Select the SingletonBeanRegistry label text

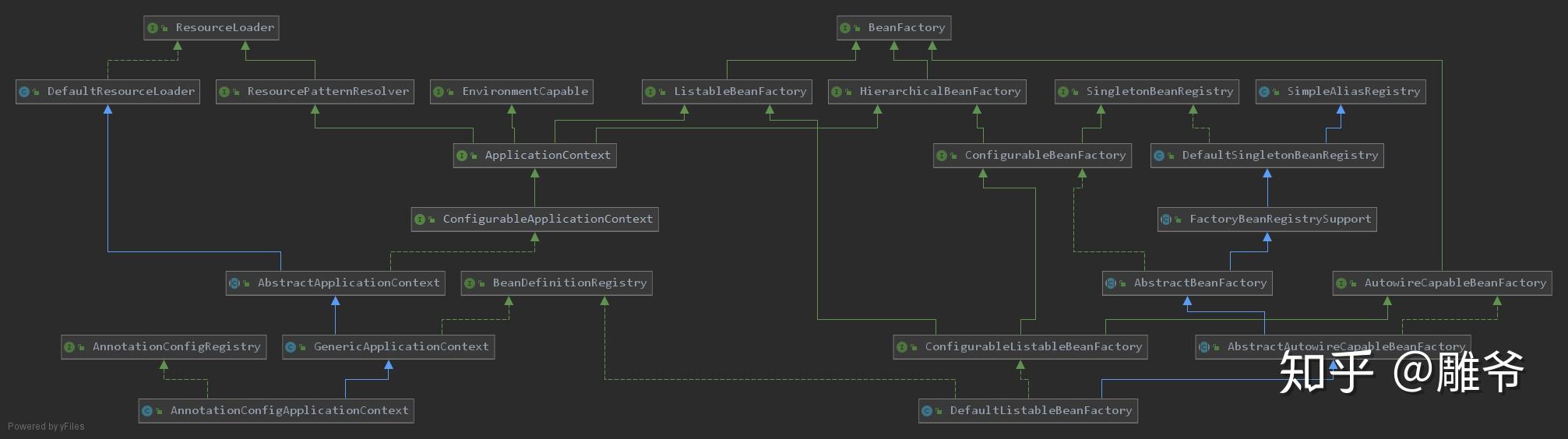[1160, 92]
